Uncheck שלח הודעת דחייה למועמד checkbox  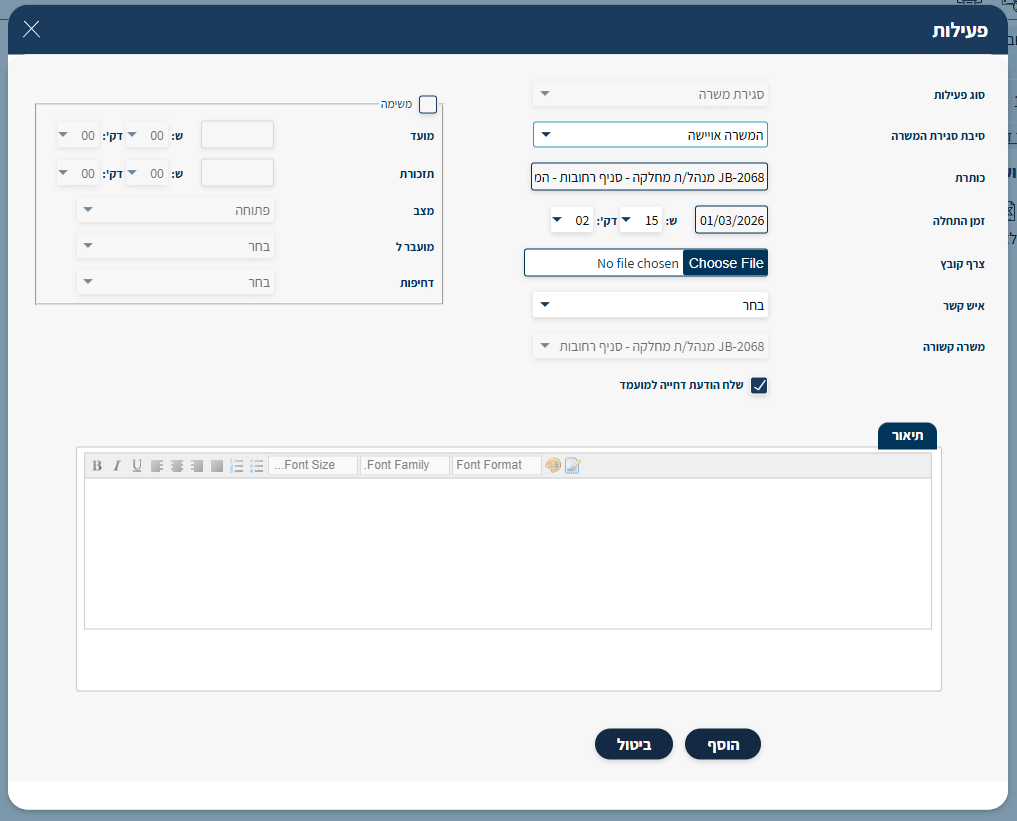click(759, 385)
